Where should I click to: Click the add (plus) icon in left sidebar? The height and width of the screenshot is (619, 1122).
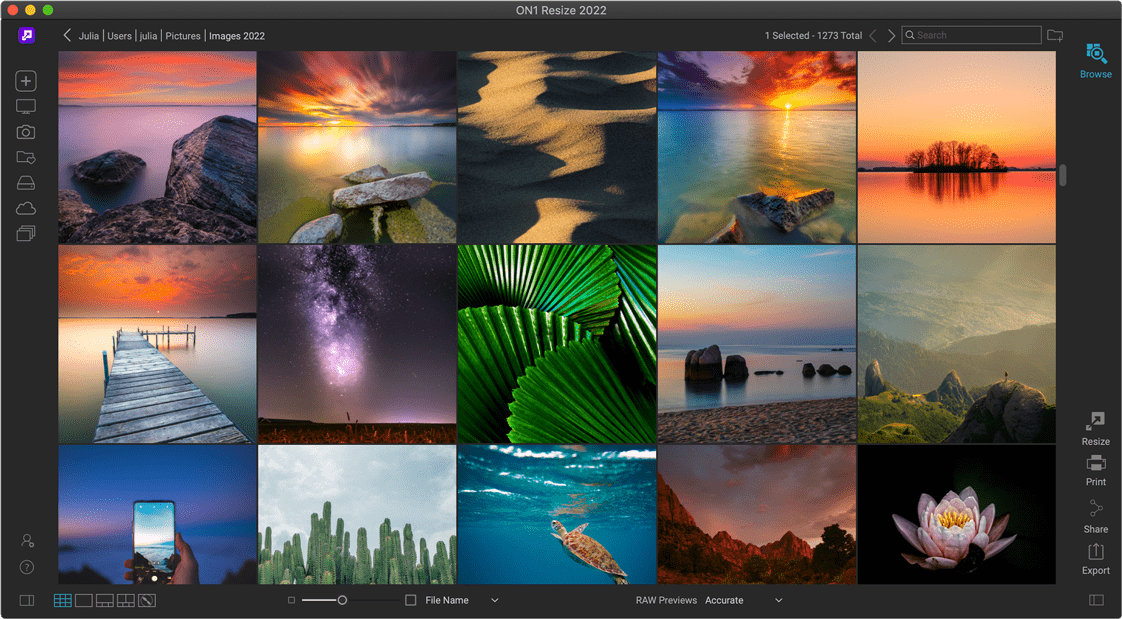(x=26, y=81)
